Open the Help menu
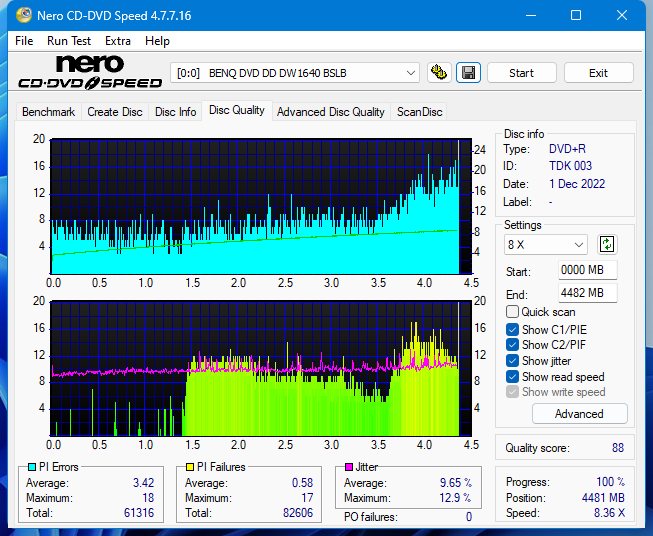Screen dimensions: 653x536 tap(157, 41)
